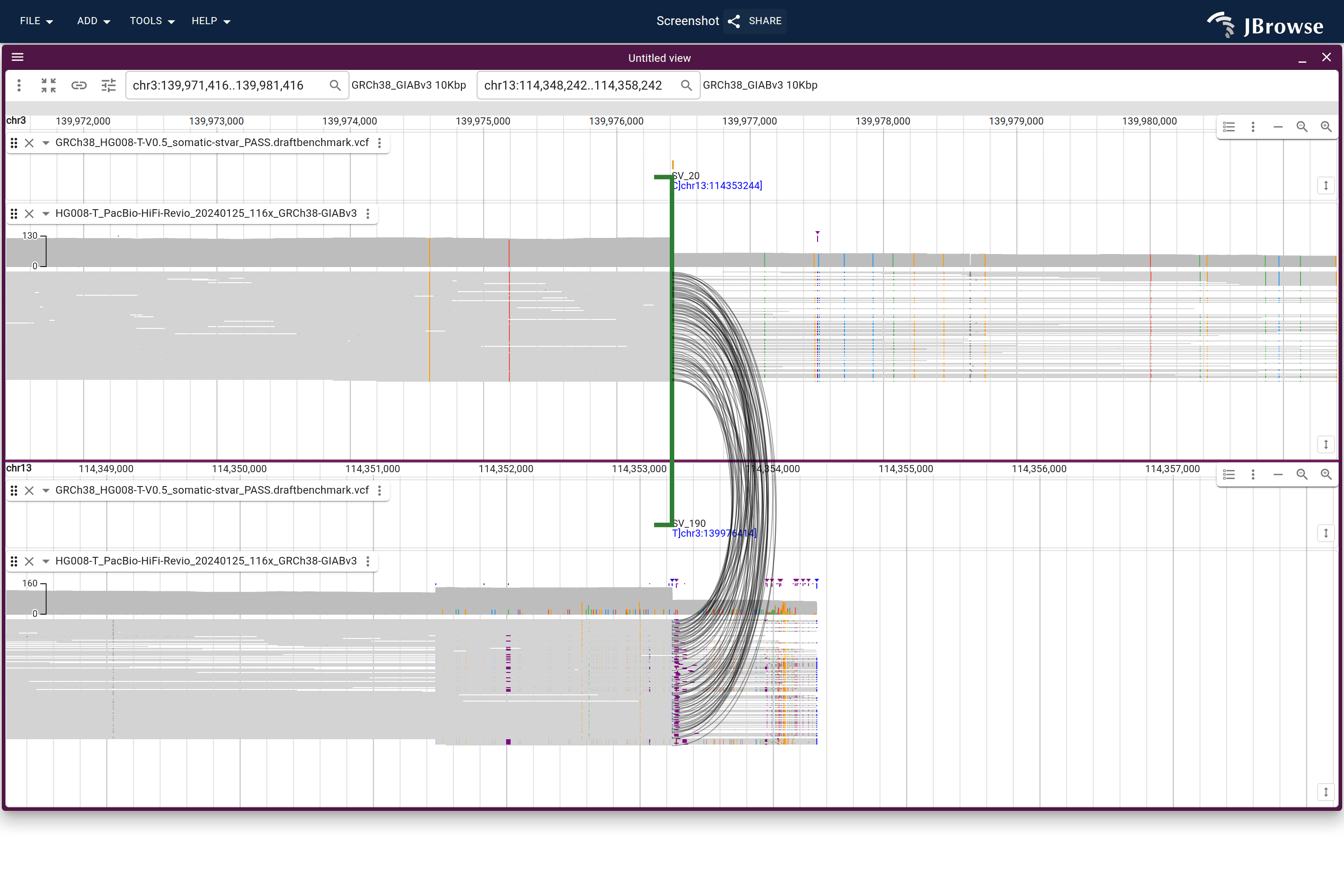Click the minimize dash in chr13 view controls
The width and height of the screenshot is (1344, 896).
click(x=1278, y=474)
